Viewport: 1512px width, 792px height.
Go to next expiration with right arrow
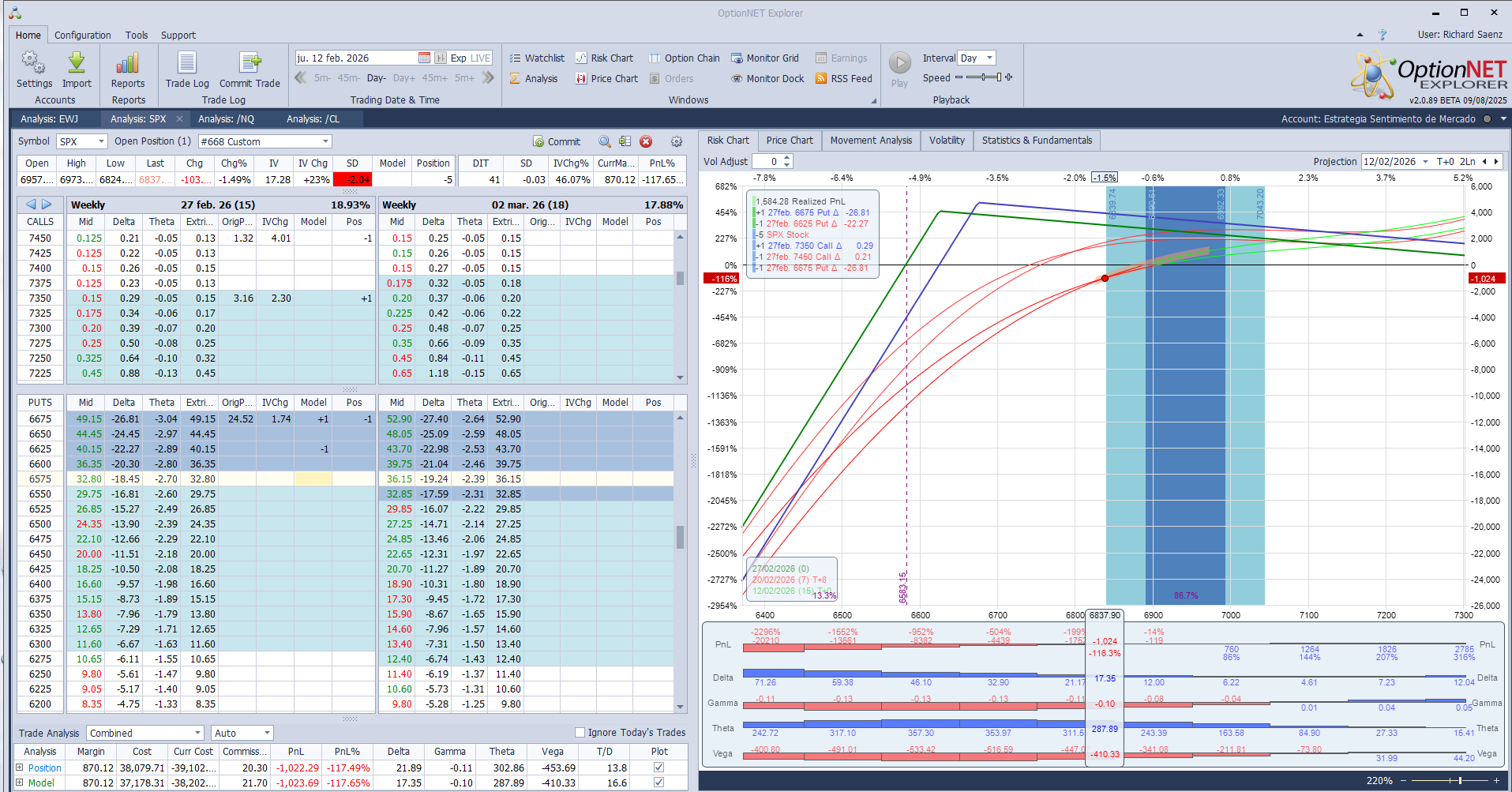tap(47, 205)
